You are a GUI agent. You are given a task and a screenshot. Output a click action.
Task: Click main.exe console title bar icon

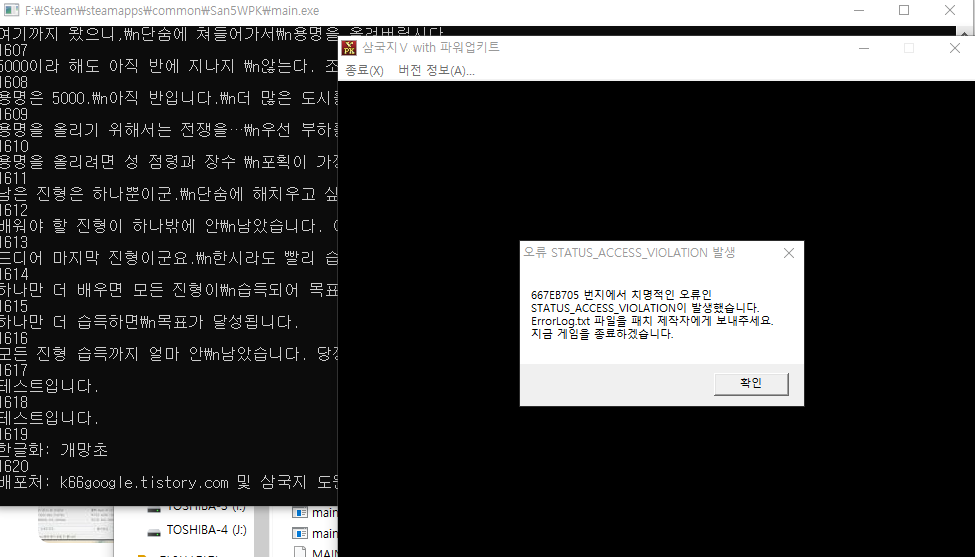coord(11,10)
